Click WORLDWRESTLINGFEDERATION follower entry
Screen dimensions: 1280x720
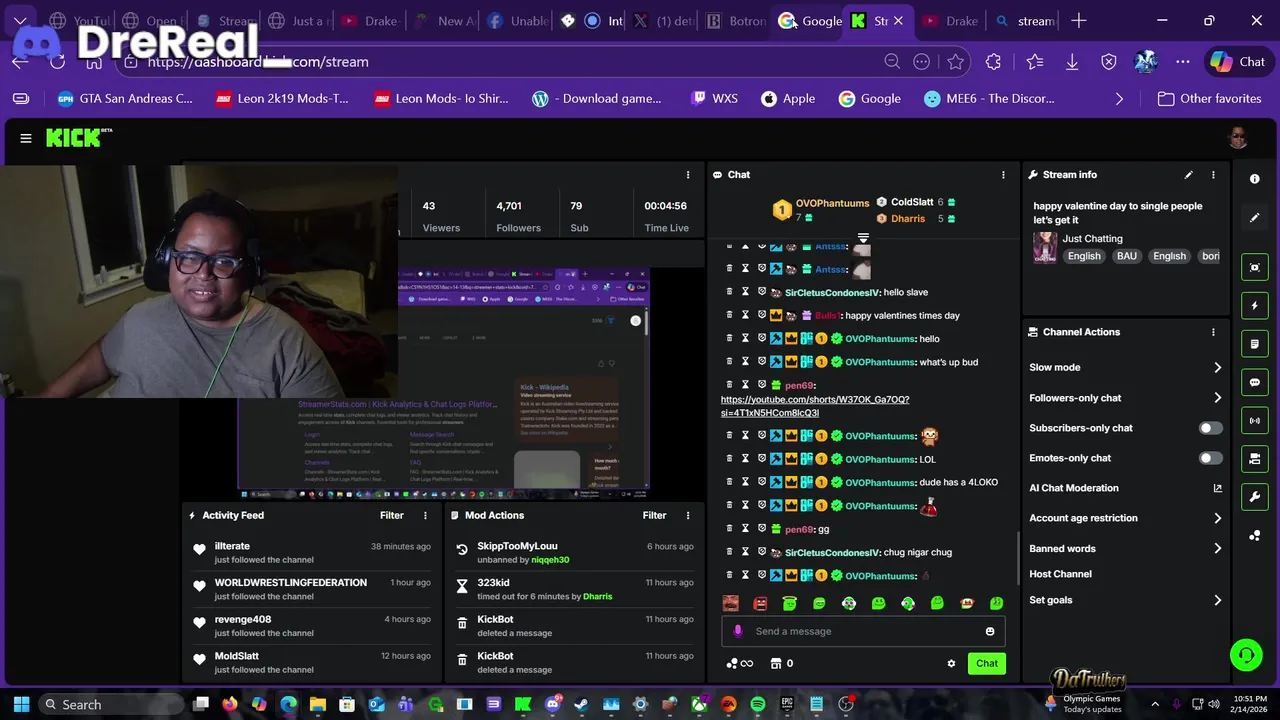[x=291, y=583]
